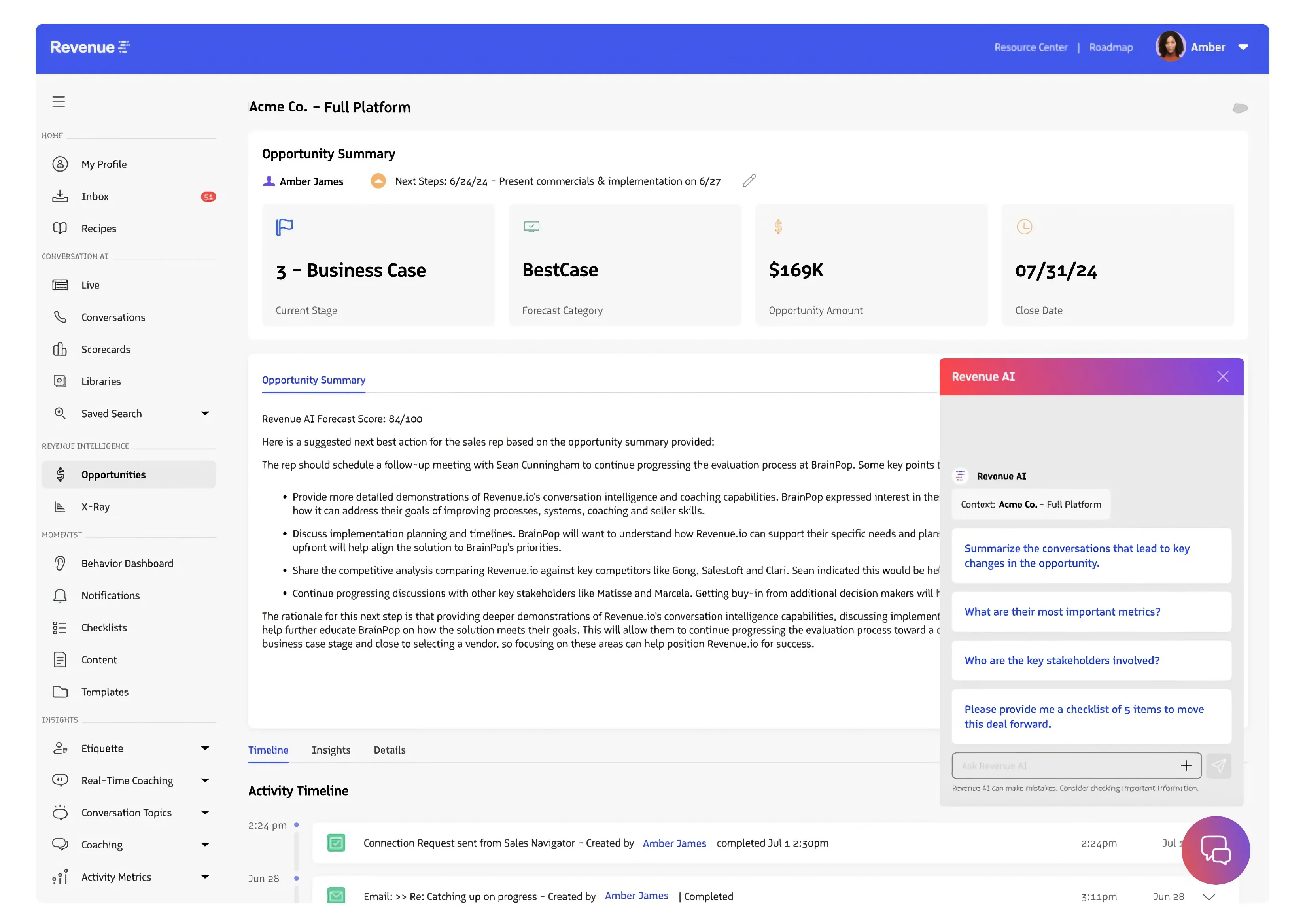Expand Activity Metrics menu
1305x924 pixels.
click(205, 877)
